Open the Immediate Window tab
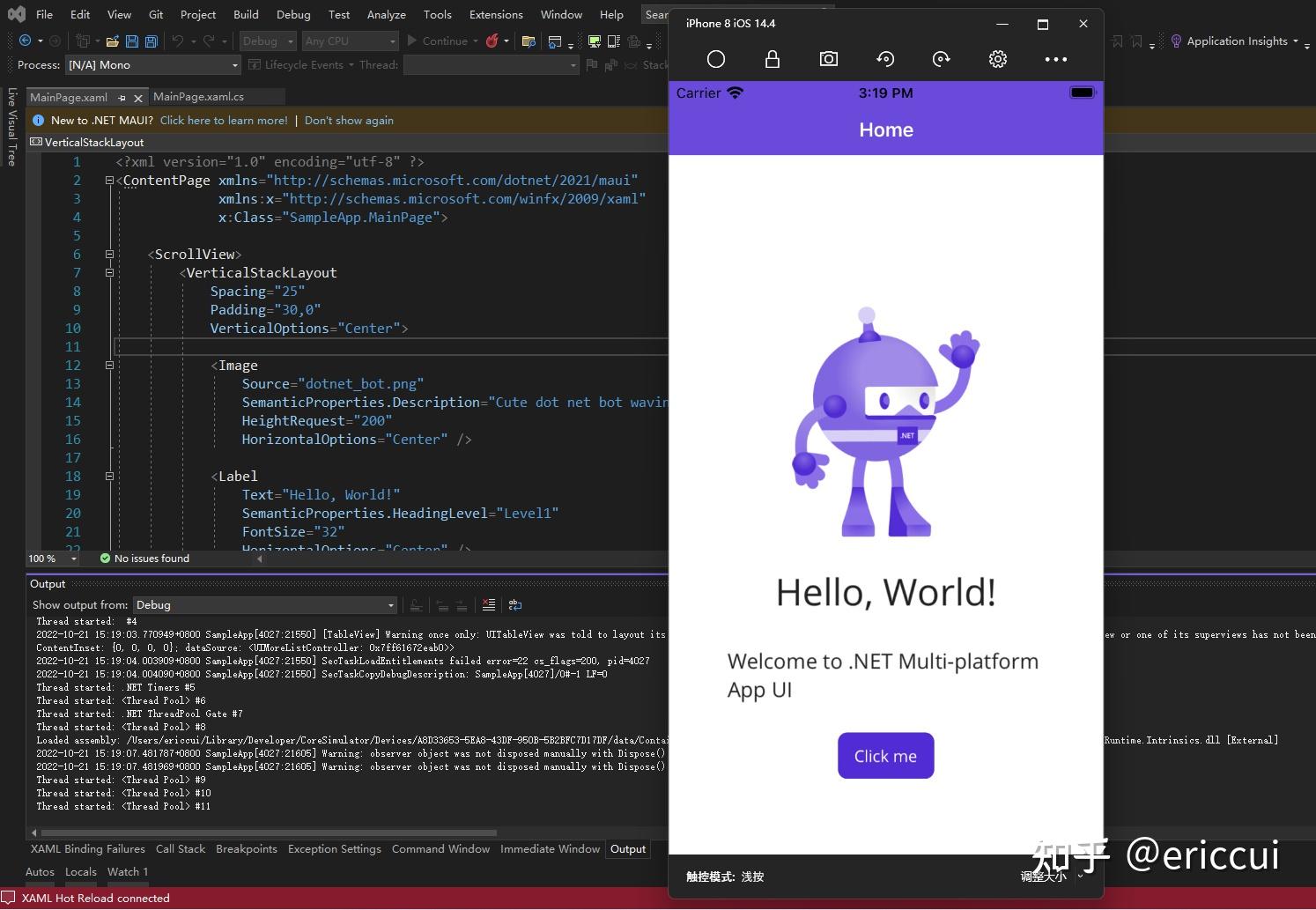Viewport: 1316px width, 910px height. pyautogui.click(x=551, y=849)
